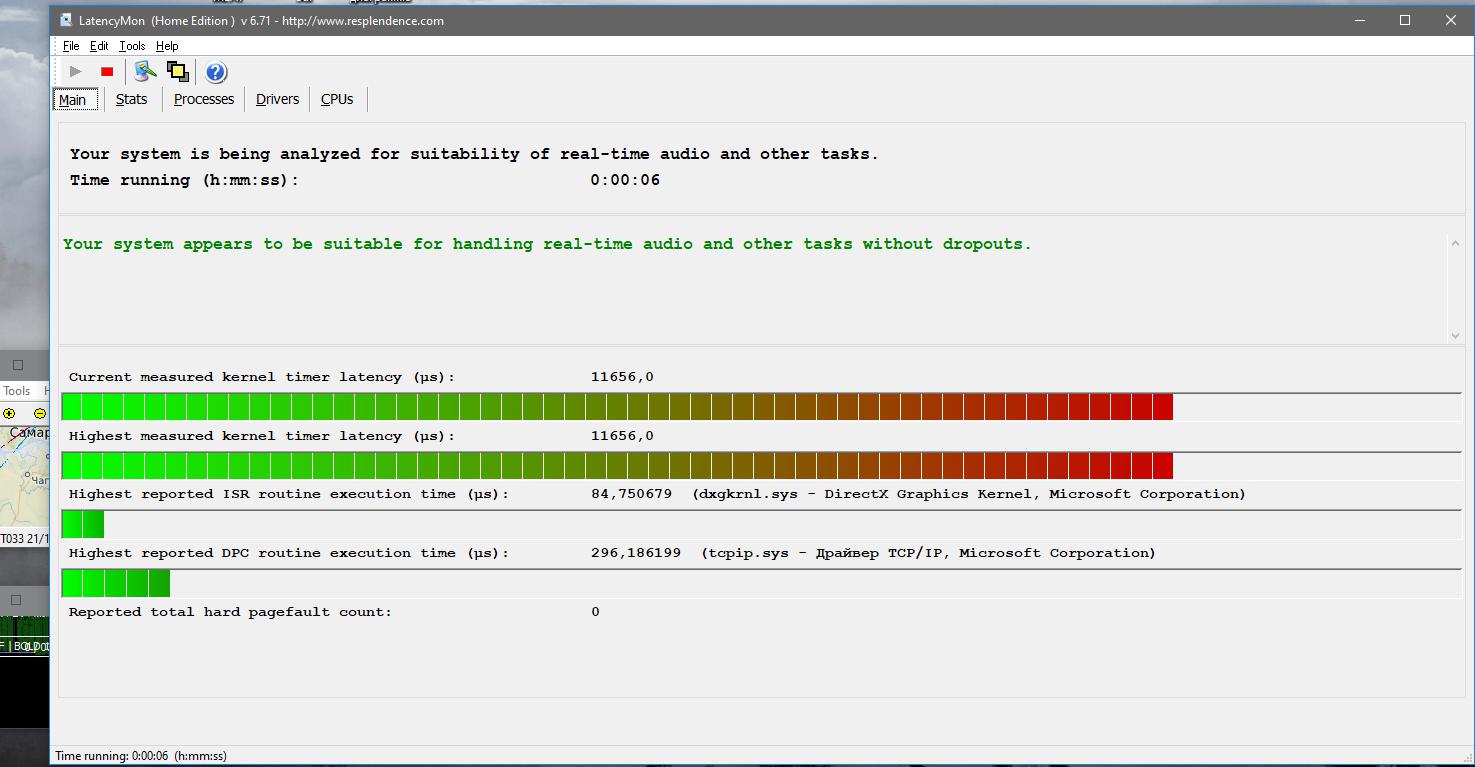The image size is (1475, 767).
Task: Click the current latency value 11656,0
Action: [x=622, y=377]
